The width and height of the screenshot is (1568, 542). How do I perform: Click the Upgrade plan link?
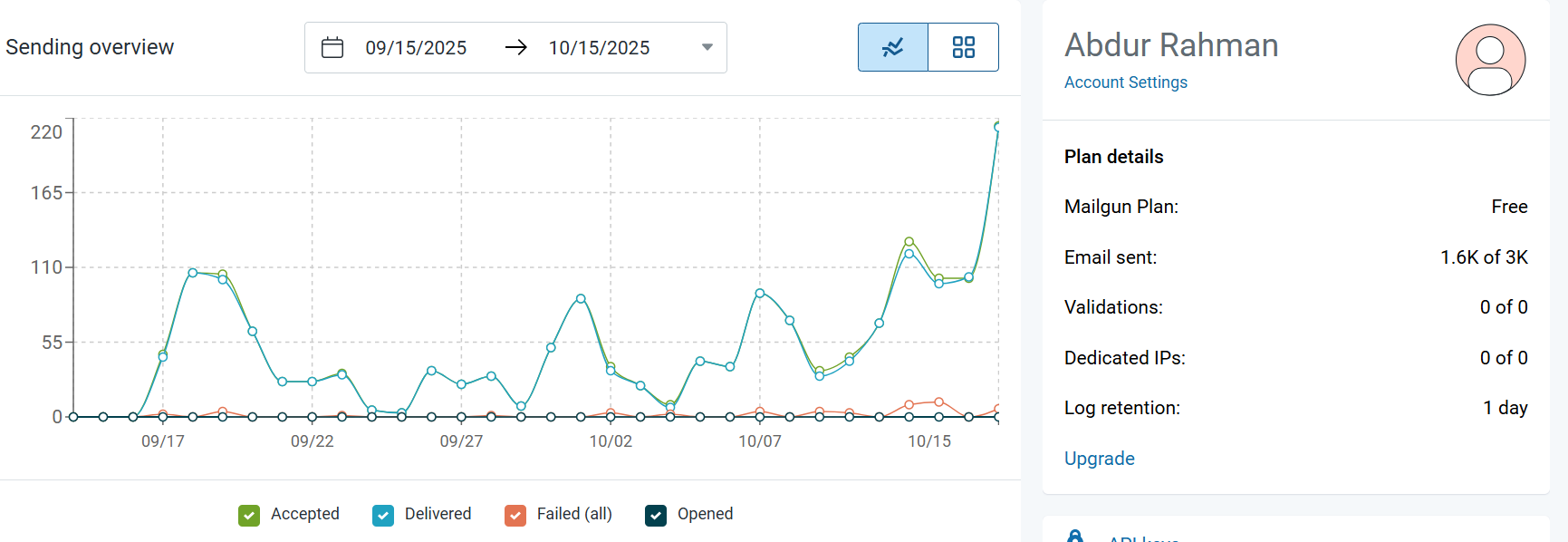coord(1099,459)
